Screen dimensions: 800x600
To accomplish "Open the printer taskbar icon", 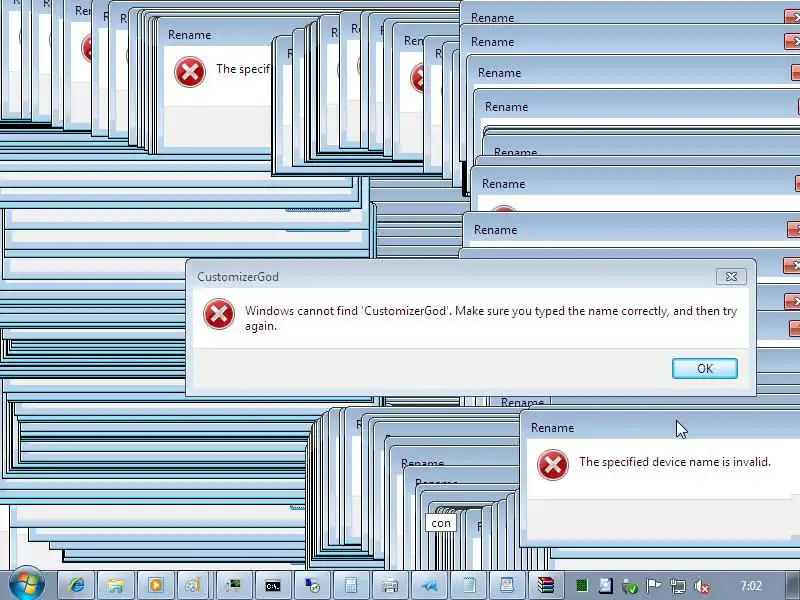I will (390, 585).
